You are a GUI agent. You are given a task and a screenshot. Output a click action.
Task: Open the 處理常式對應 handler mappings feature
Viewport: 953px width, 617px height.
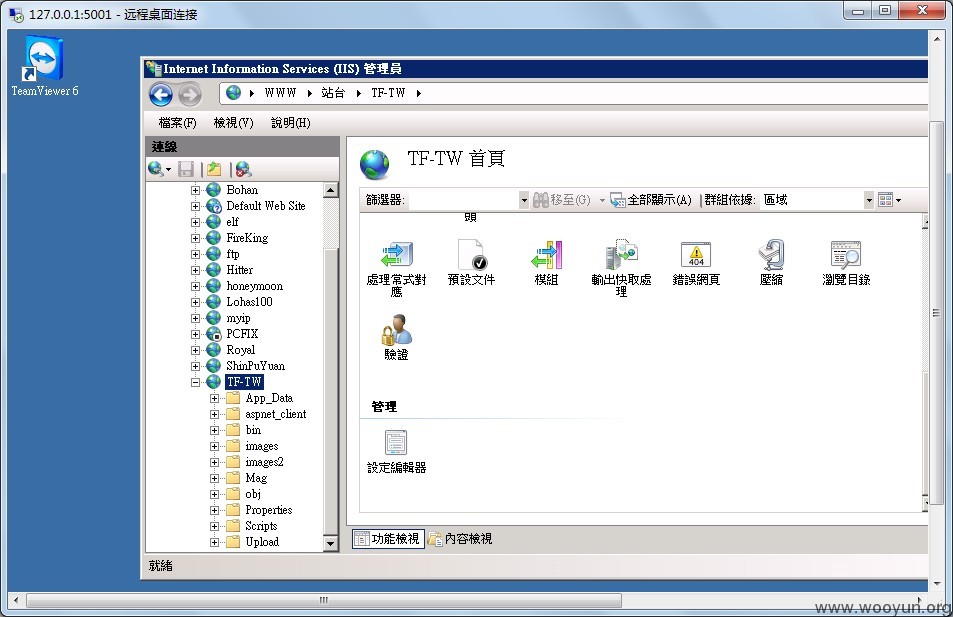(x=396, y=268)
